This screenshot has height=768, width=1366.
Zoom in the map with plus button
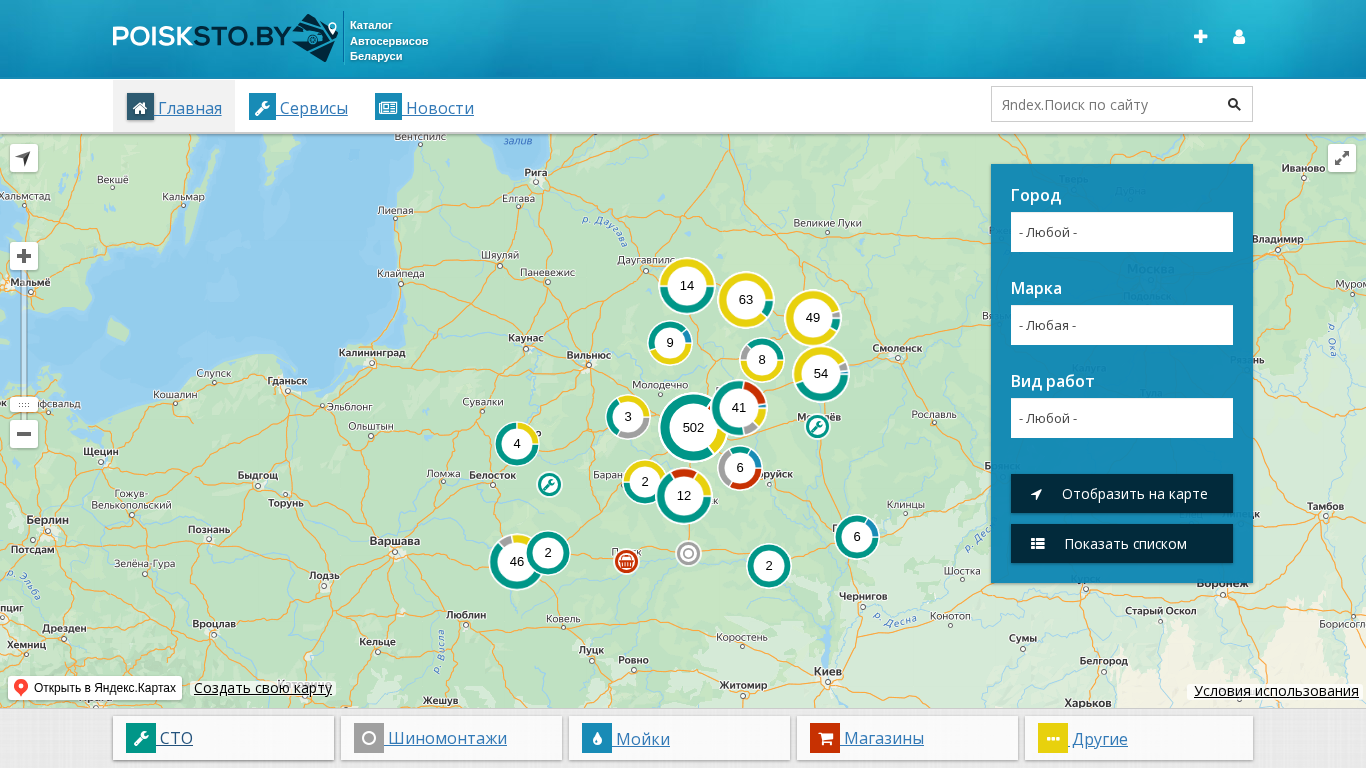(24, 256)
